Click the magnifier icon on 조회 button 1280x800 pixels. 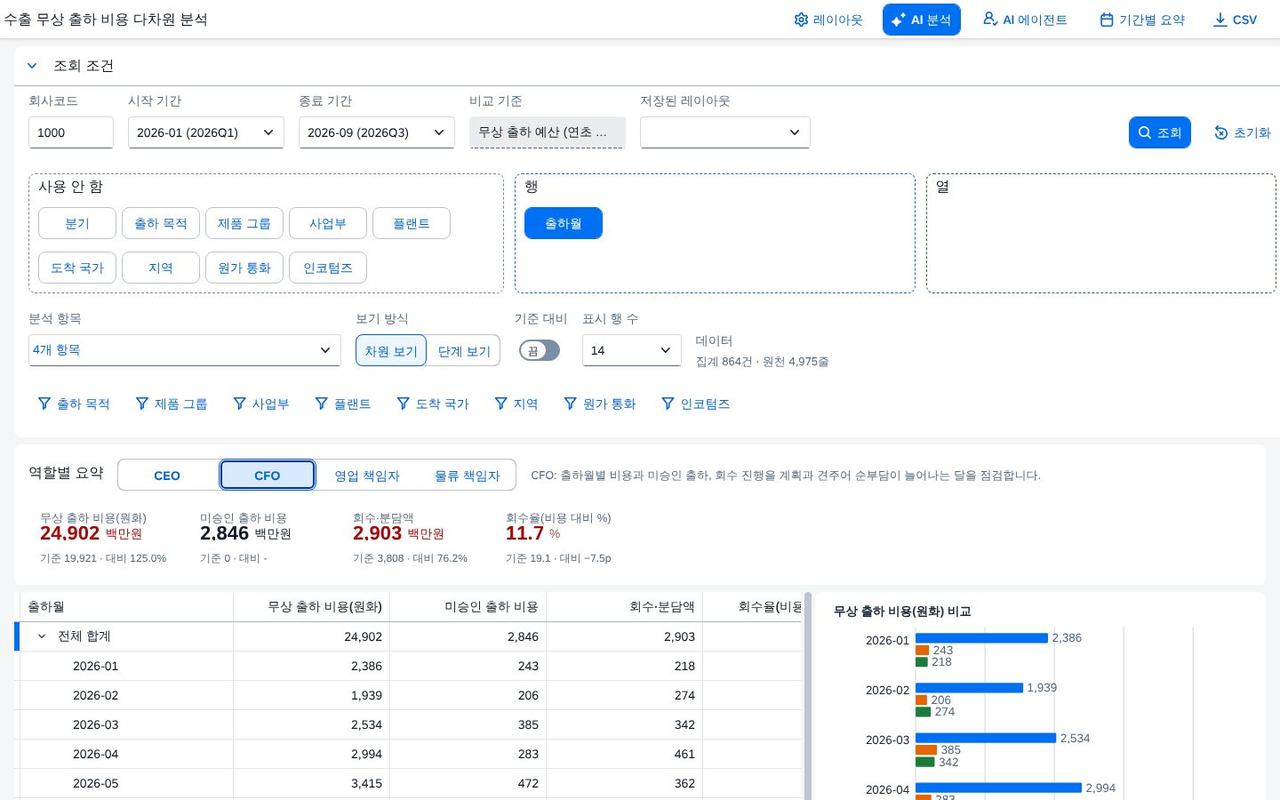coord(1145,132)
